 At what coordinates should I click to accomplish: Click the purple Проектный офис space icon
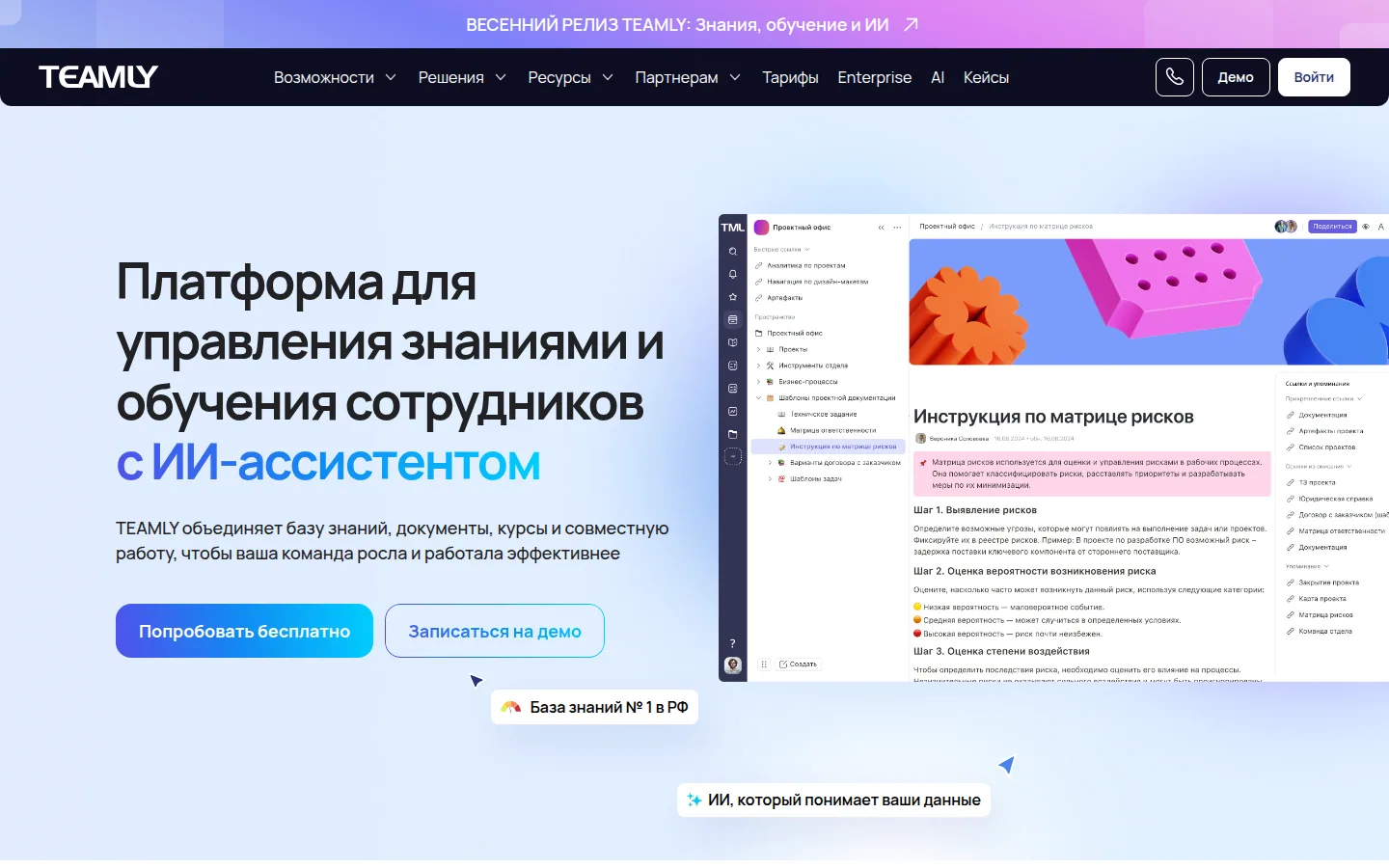(761, 228)
